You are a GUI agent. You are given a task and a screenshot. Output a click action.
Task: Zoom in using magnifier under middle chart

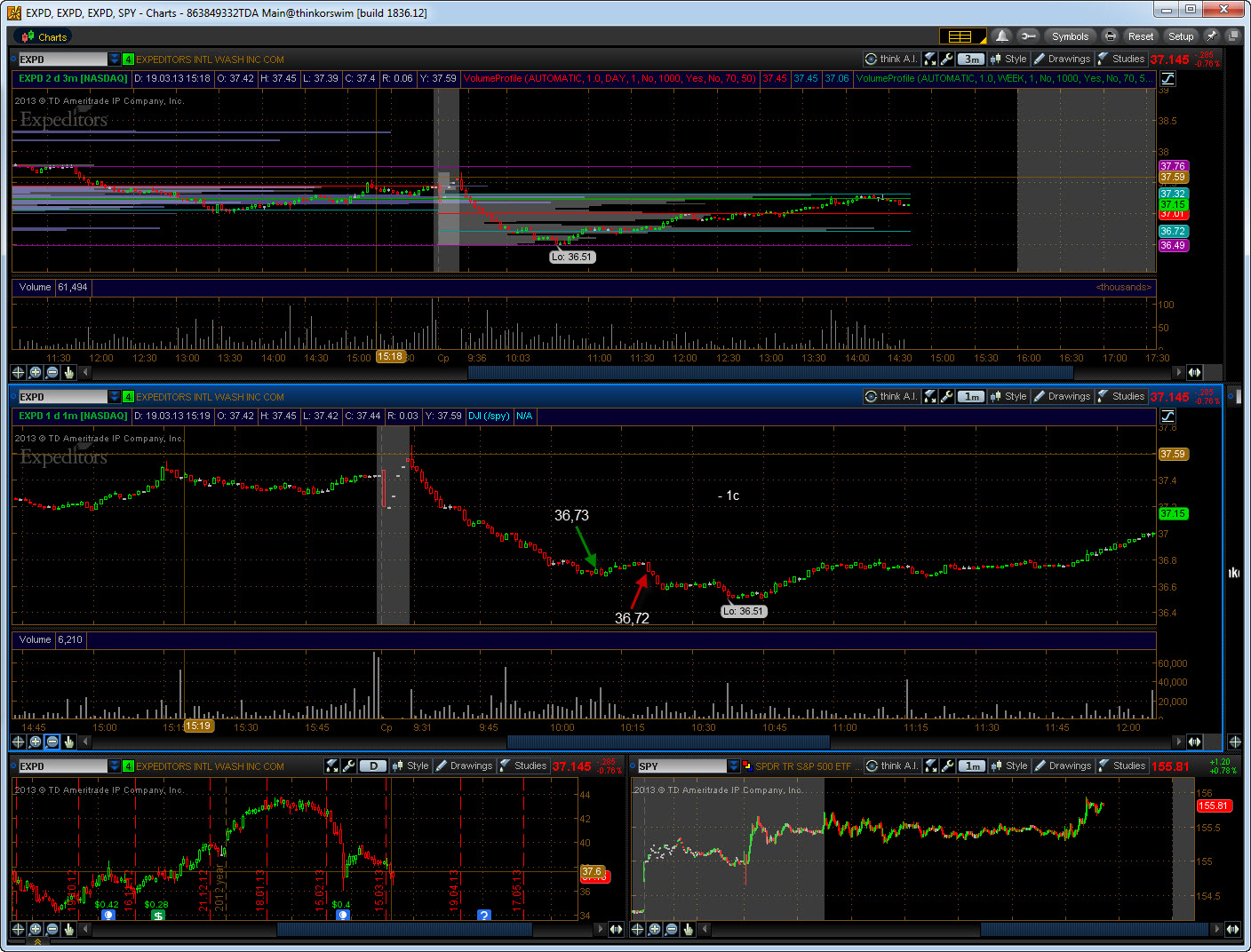click(36, 742)
